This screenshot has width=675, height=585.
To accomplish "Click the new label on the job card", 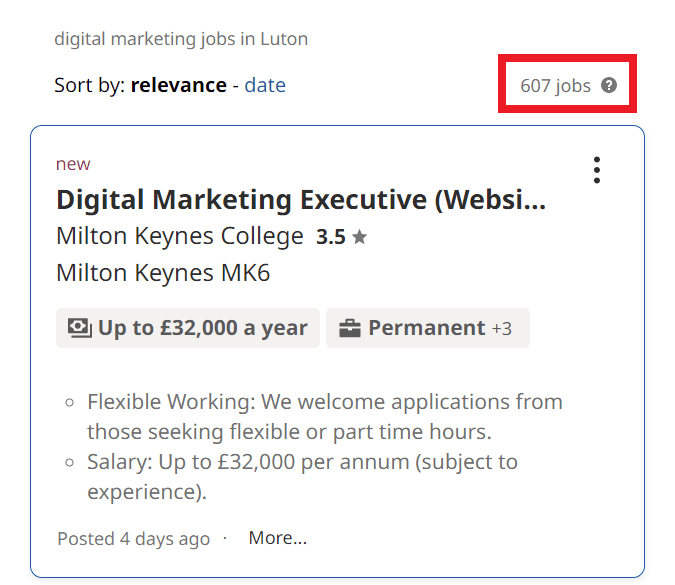I will click(73, 164).
